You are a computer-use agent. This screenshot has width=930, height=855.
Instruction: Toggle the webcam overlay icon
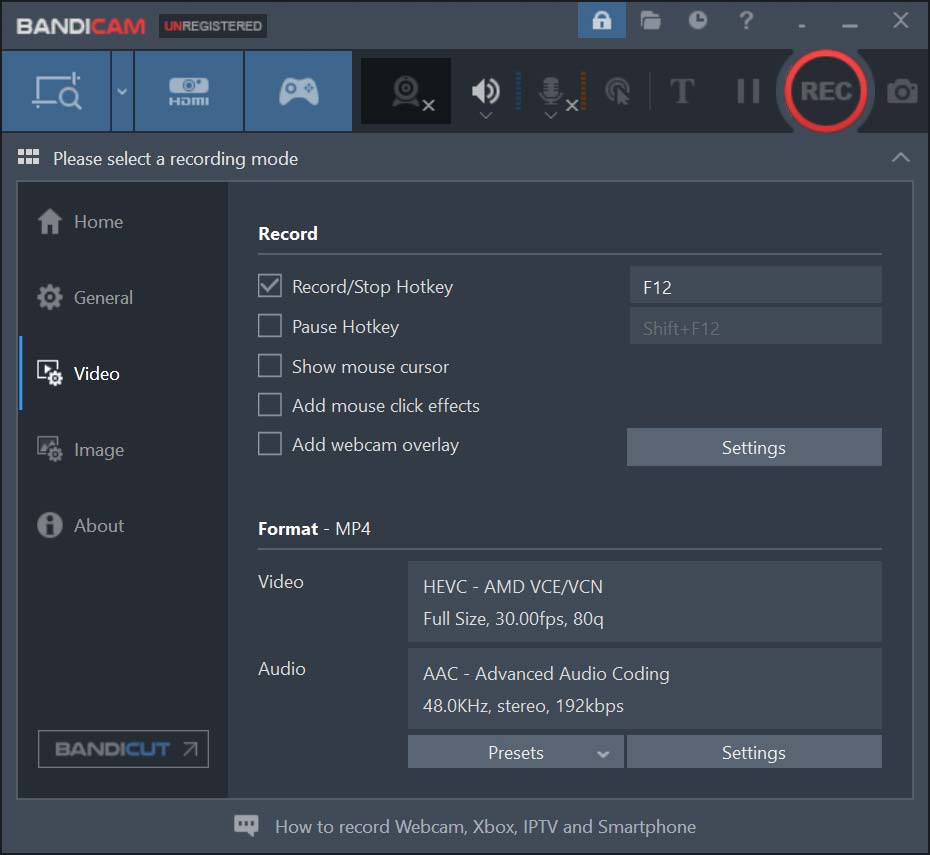pyautogui.click(x=406, y=92)
